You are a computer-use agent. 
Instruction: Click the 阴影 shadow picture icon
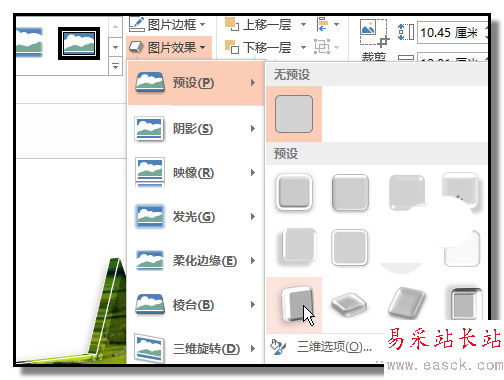click(x=149, y=129)
